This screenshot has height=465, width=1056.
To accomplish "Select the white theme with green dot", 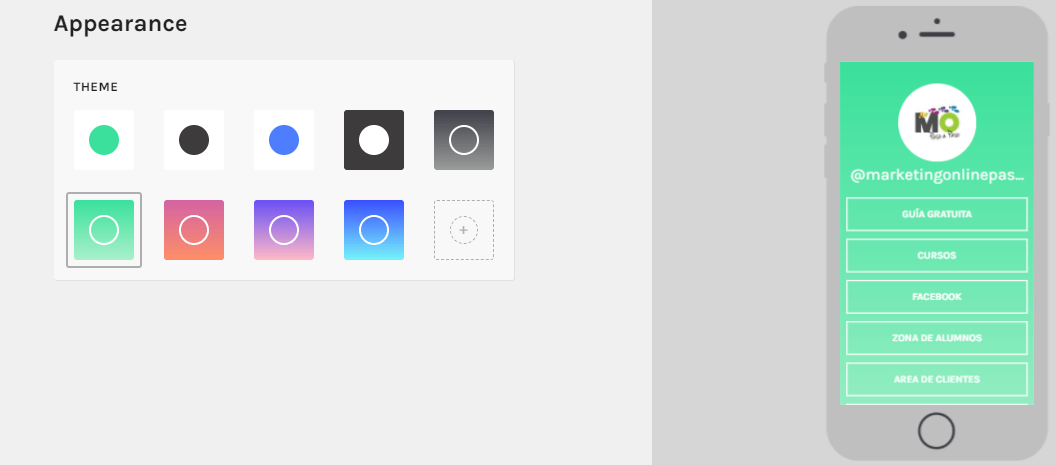I will 104,140.
